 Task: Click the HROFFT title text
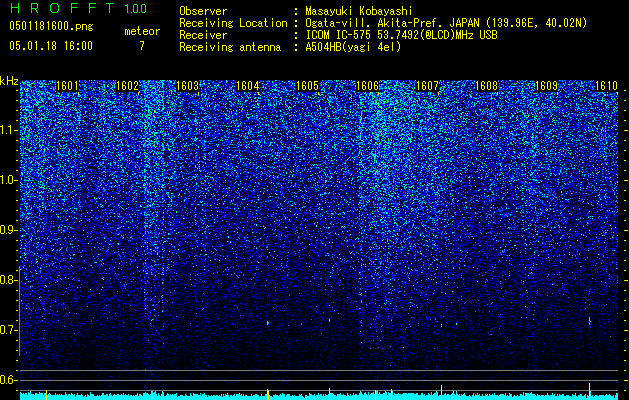[62, 8]
